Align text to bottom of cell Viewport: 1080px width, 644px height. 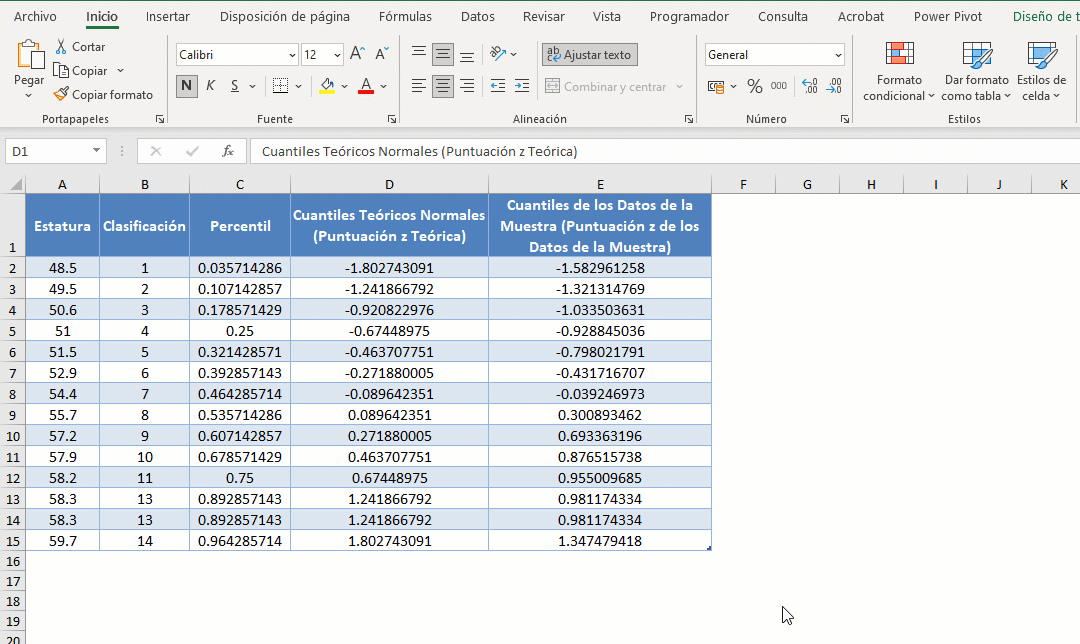pos(467,54)
